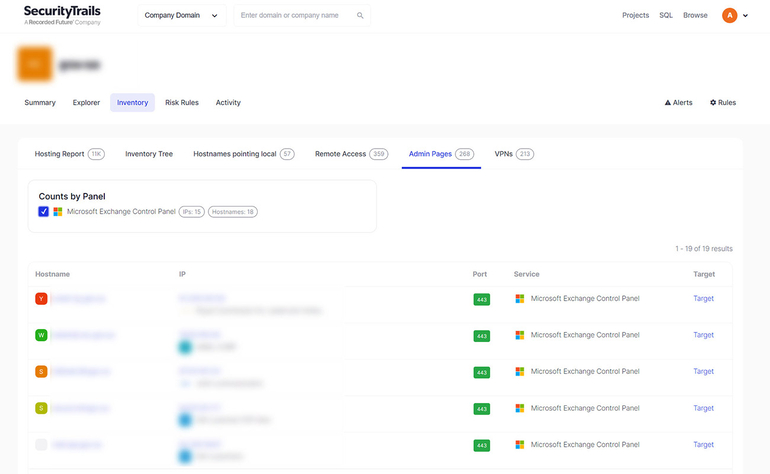Click the IPs: 15 badge
Image resolution: width=770 pixels, height=474 pixels.
click(192, 212)
